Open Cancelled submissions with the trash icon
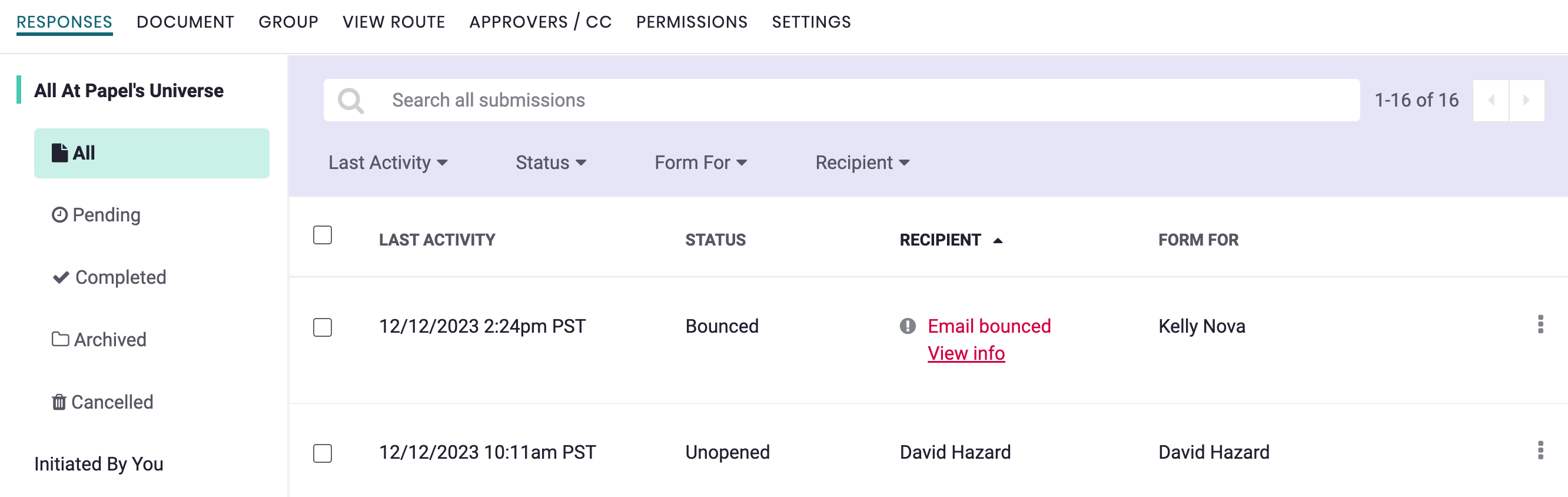Image resolution: width=1568 pixels, height=497 pixels. pyautogui.click(x=102, y=402)
